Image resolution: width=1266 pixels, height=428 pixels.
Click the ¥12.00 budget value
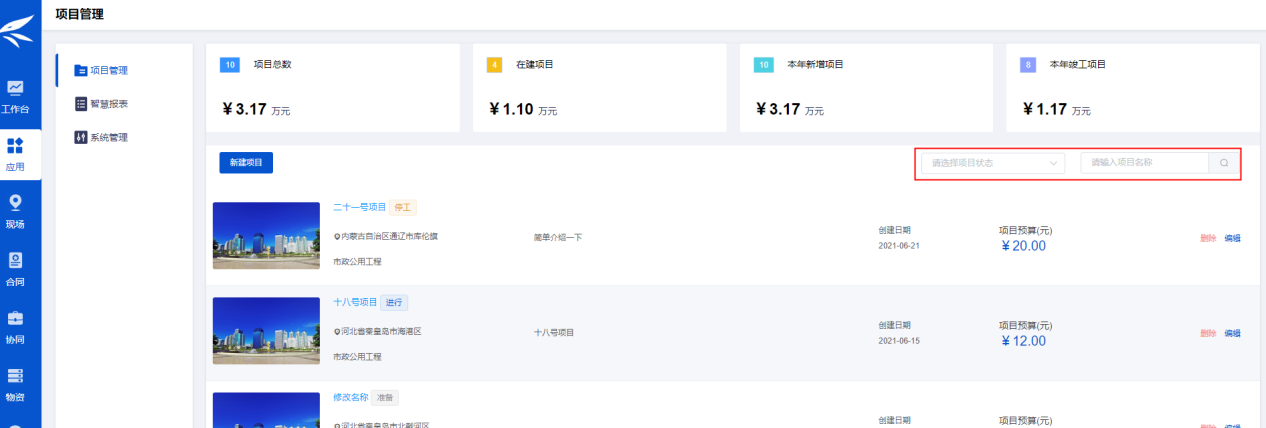click(x=1023, y=341)
